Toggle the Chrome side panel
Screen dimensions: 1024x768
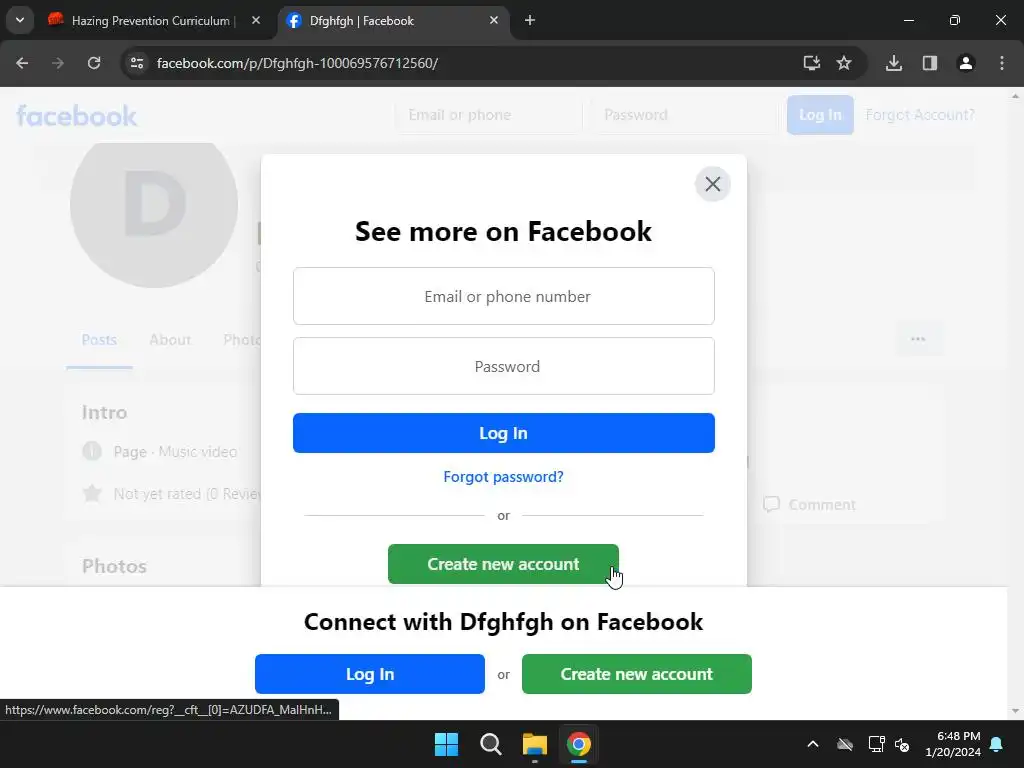click(930, 63)
